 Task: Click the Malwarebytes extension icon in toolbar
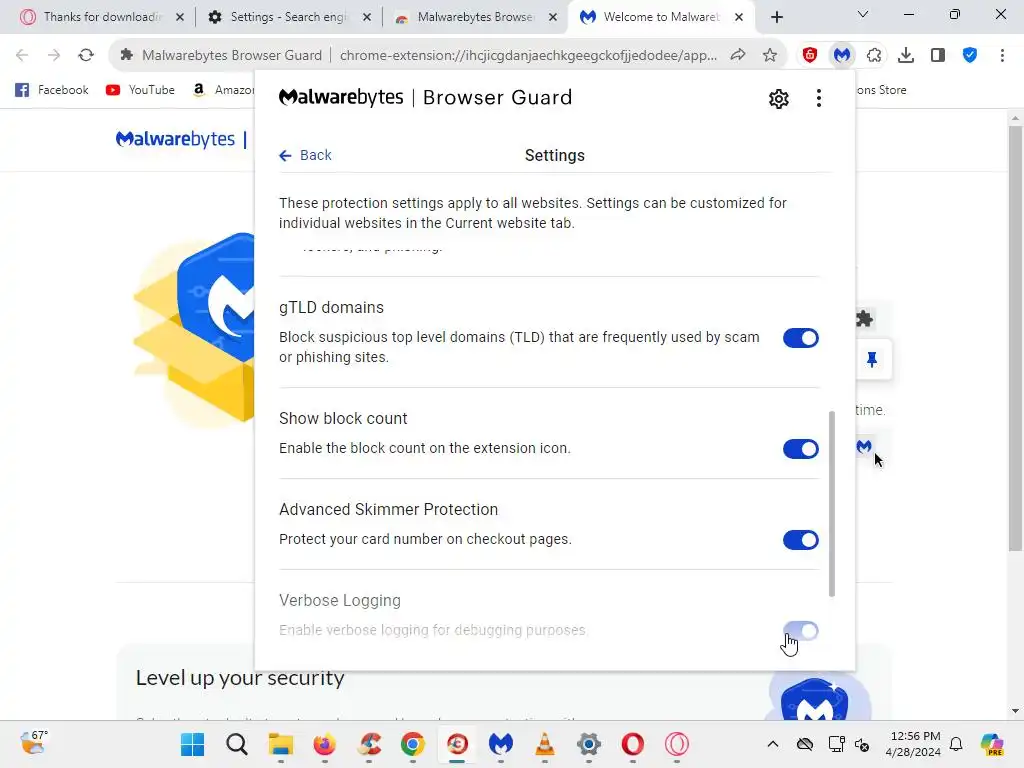842,56
